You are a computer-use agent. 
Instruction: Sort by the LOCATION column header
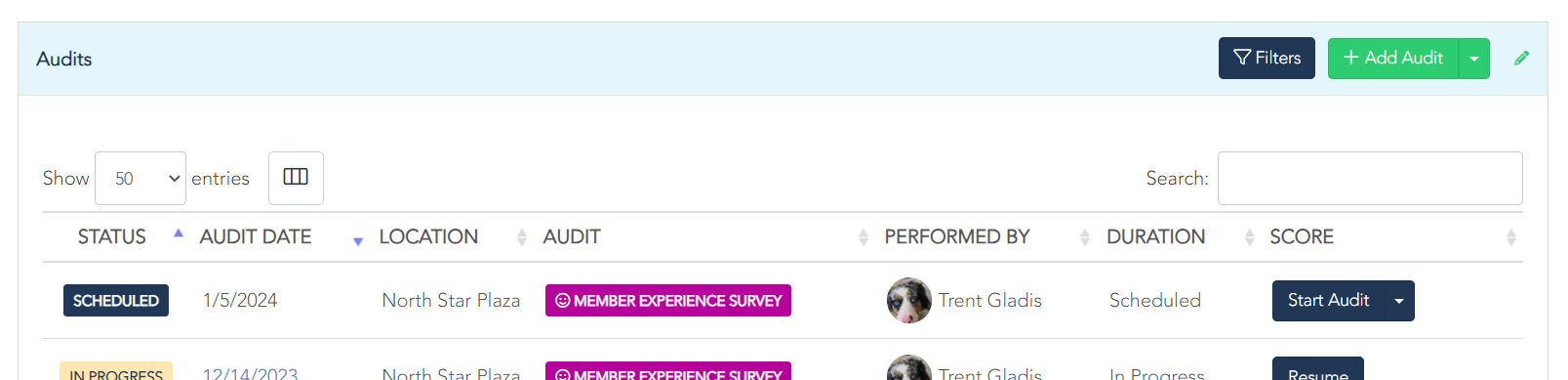pos(428,236)
